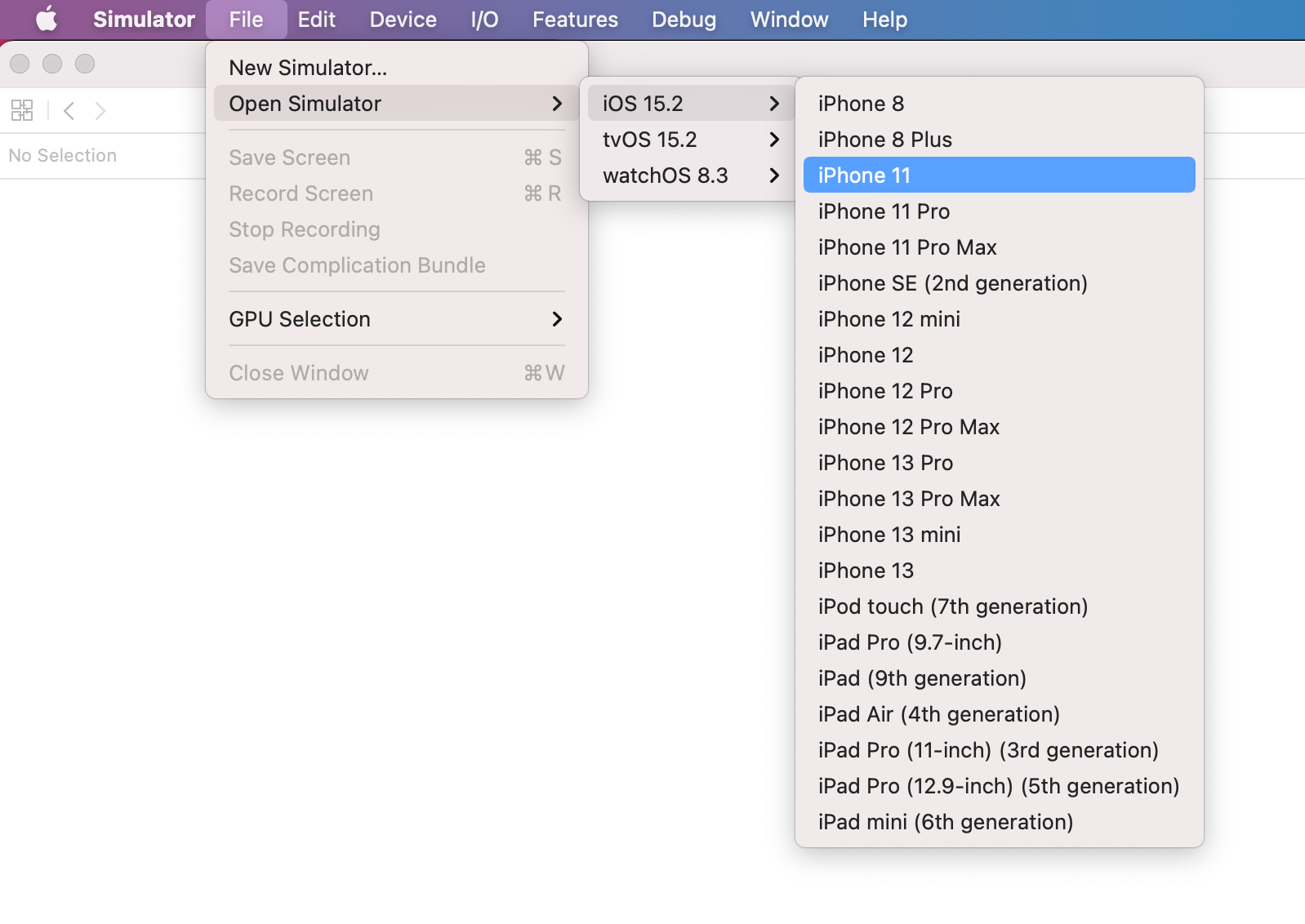Go back with the left chevron
The height and width of the screenshot is (924, 1305).
point(69,110)
